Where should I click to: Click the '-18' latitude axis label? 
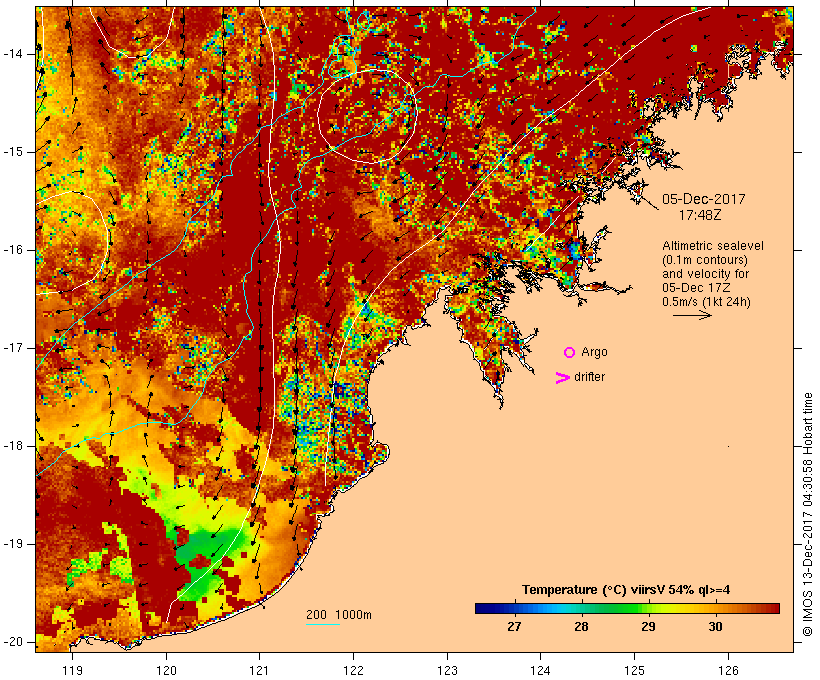tap(13, 446)
